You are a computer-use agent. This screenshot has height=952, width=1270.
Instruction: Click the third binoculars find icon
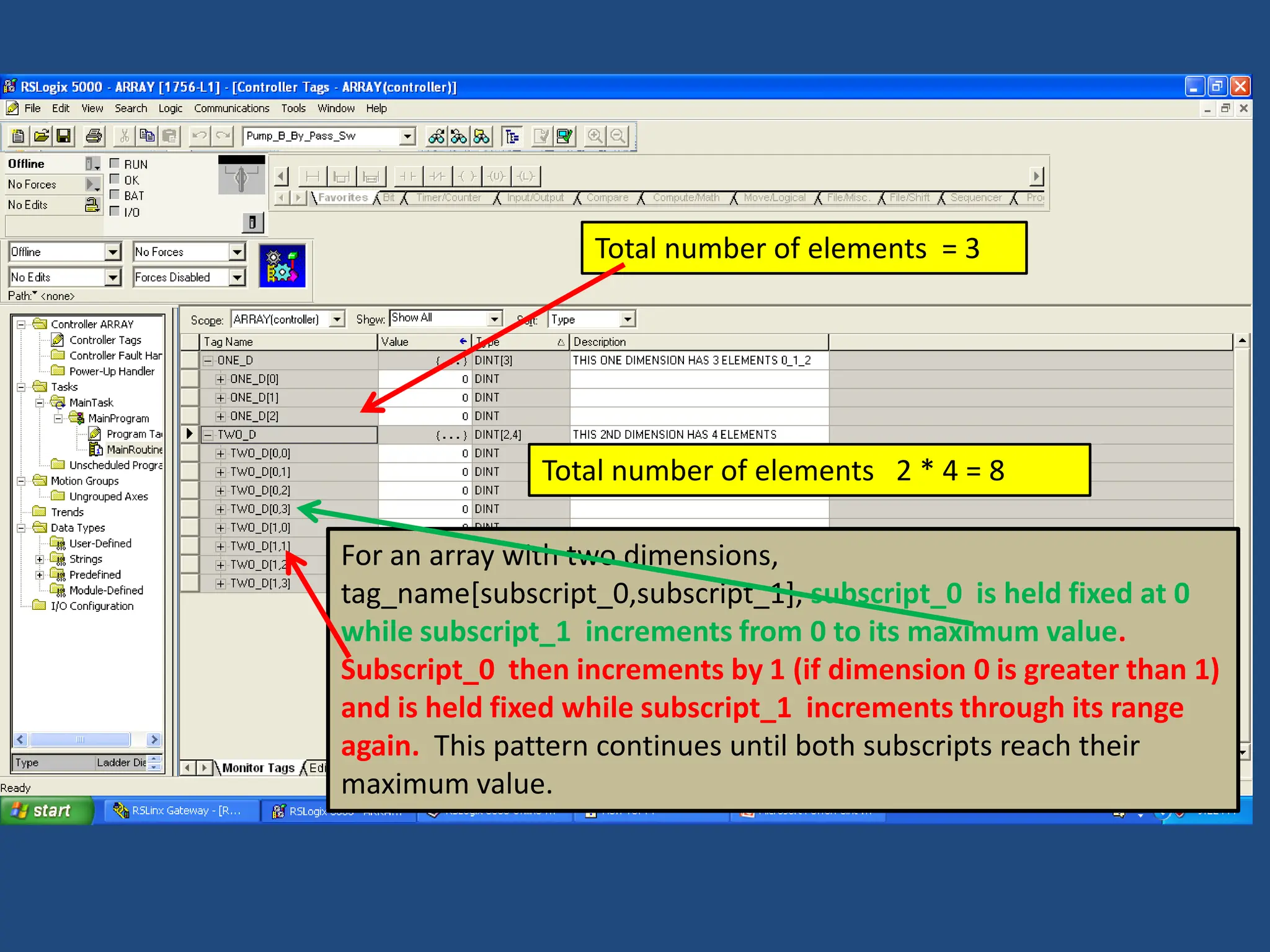[x=482, y=136]
